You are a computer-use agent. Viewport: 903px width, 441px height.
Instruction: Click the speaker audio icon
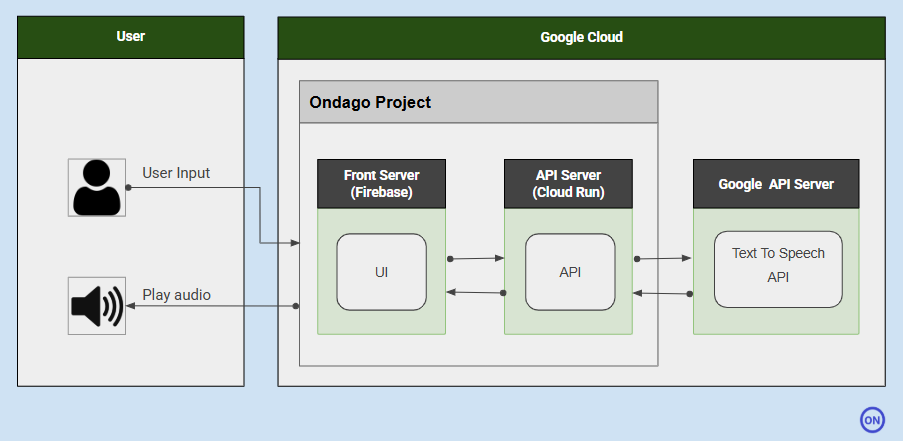click(97, 306)
